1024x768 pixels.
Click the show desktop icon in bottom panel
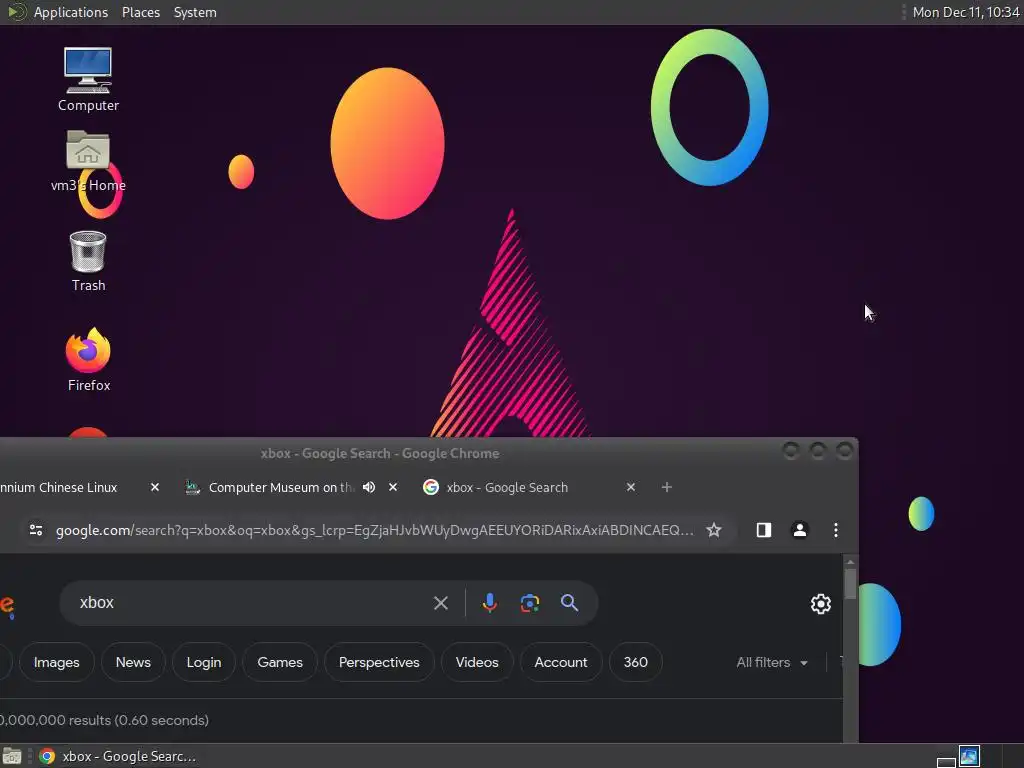tap(12, 756)
